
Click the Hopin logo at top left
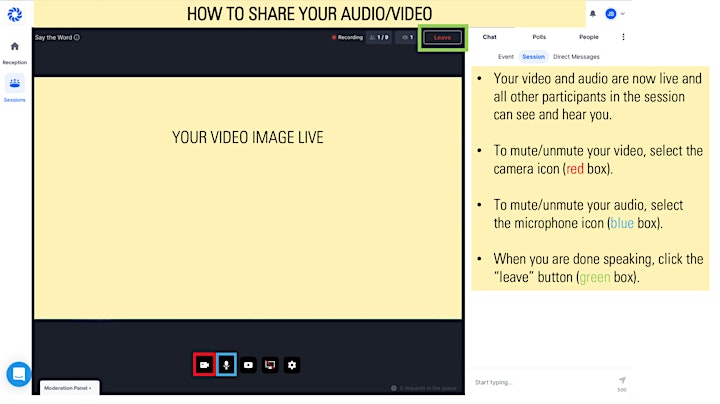pyautogui.click(x=15, y=15)
